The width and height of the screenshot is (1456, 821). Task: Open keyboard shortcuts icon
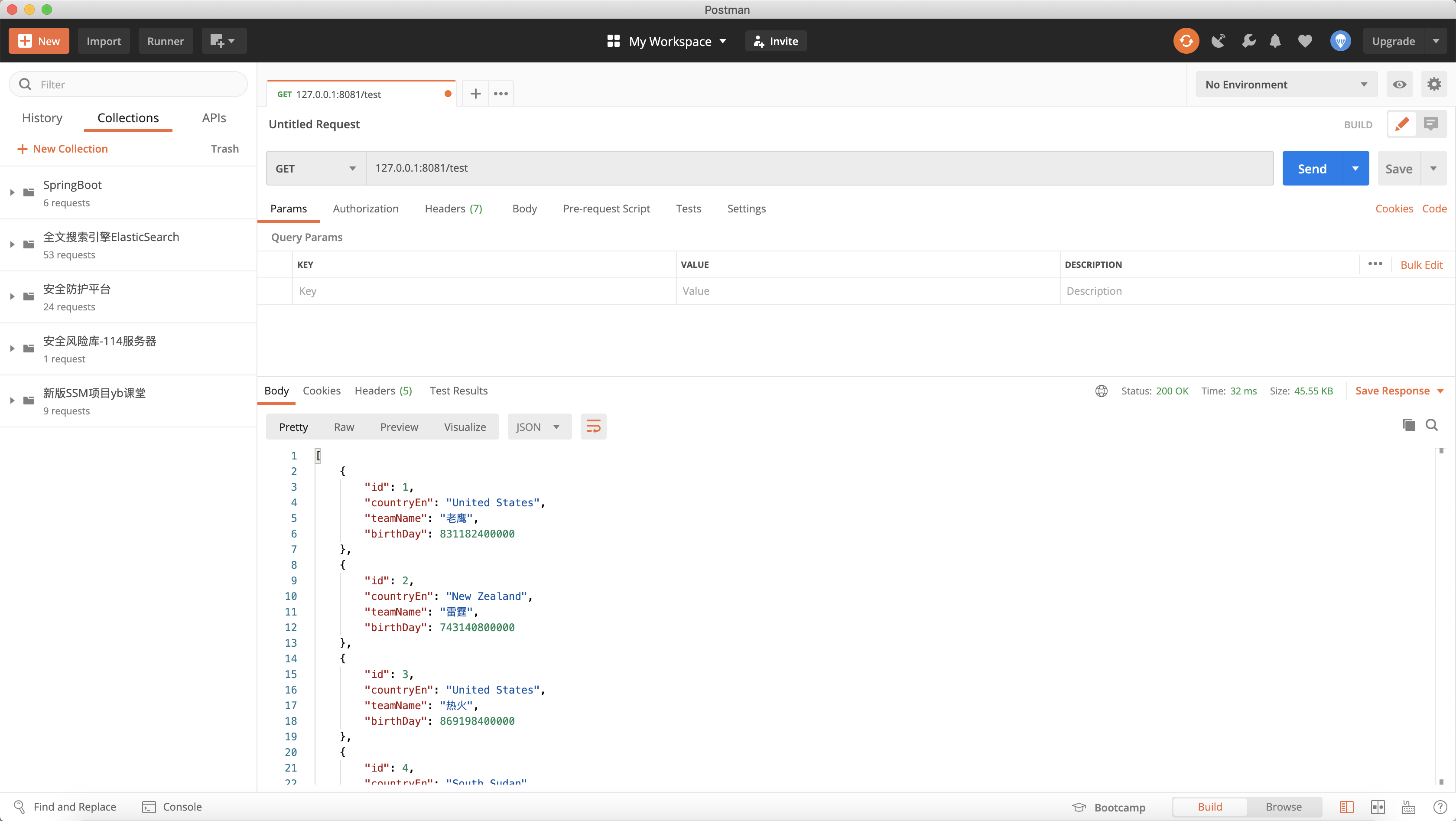tap(1408, 808)
